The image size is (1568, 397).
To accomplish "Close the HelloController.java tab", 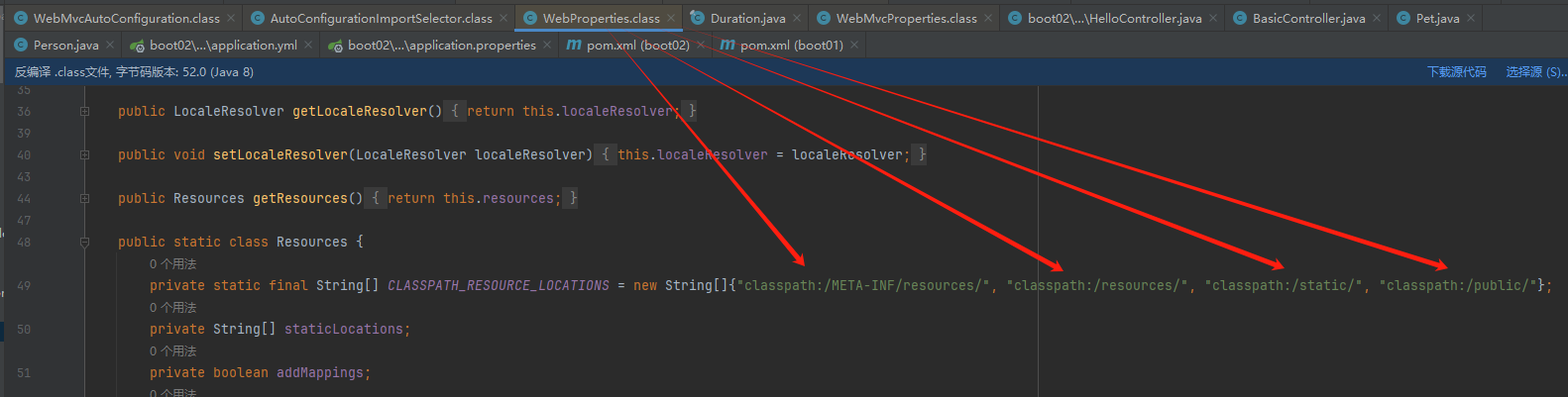I will (1213, 18).
